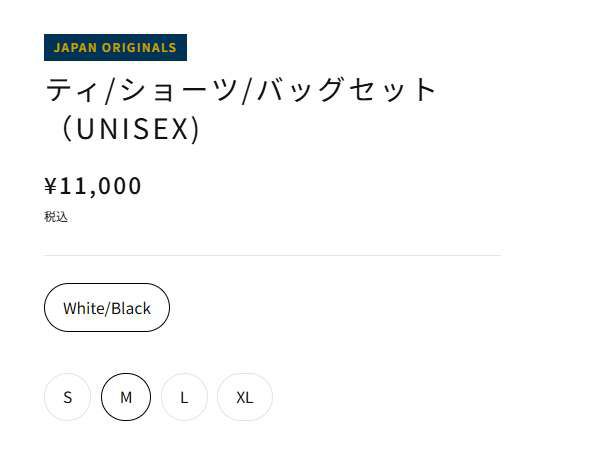
Task: Choose the White/Black color option
Action: (107, 308)
